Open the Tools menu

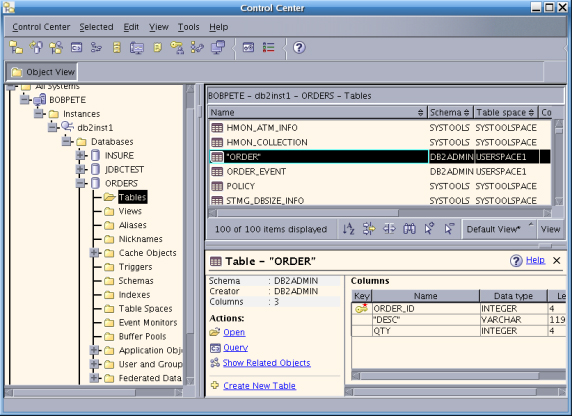tap(189, 27)
